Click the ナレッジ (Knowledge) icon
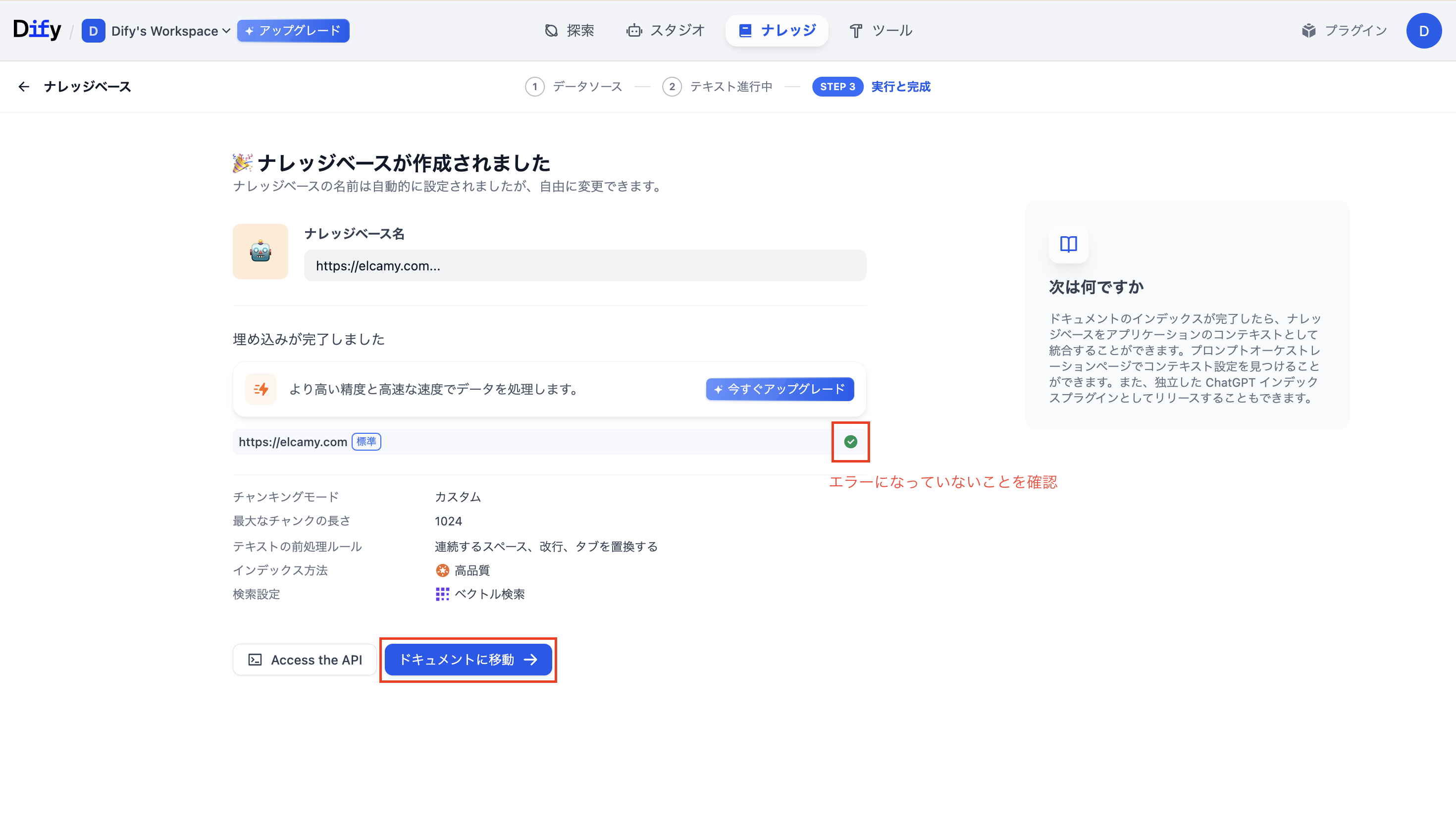The width and height of the screenshot is (1456, 824). [x=746, y=30]
